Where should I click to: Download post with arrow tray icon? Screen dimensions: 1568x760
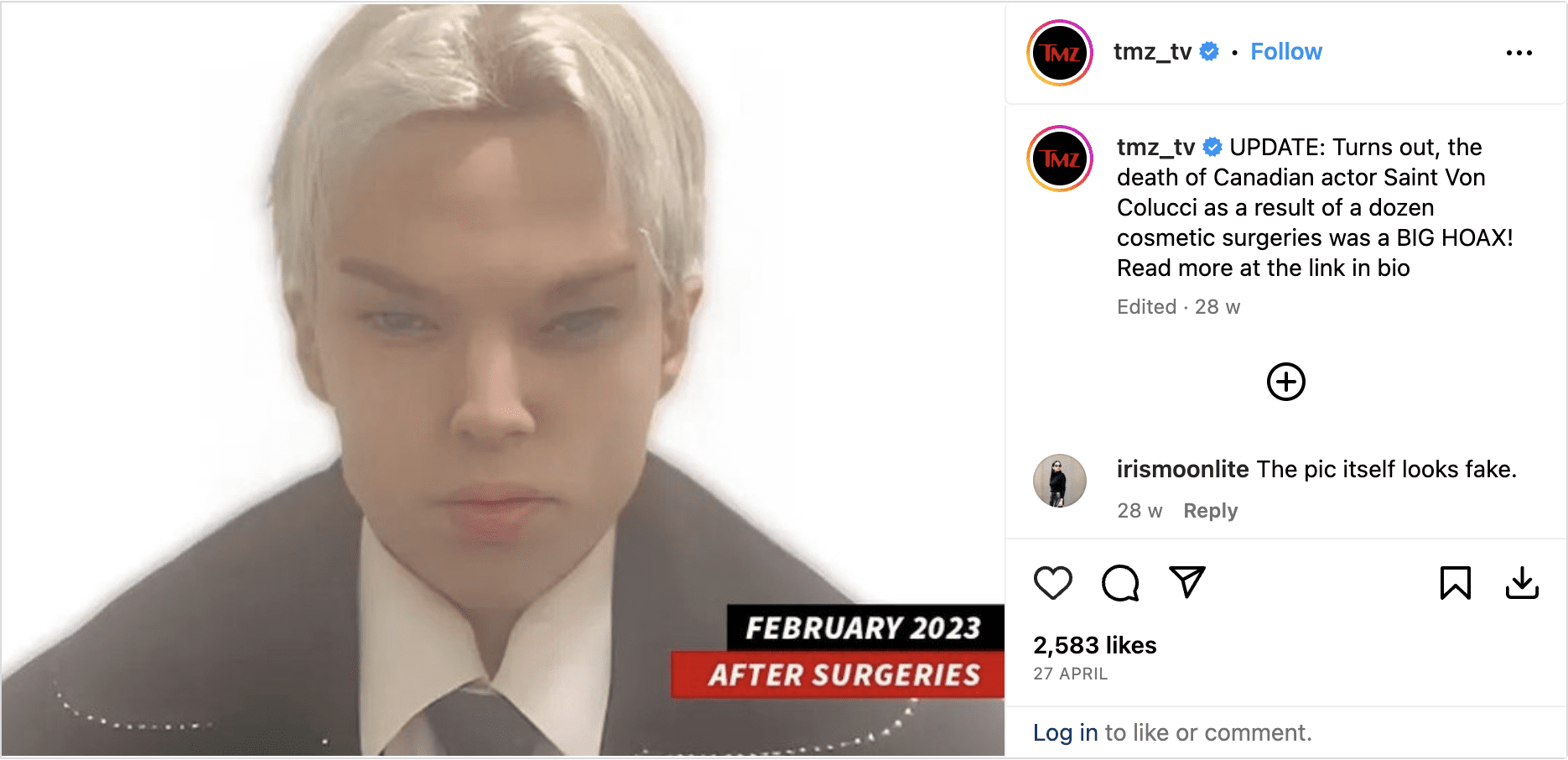1522,583
